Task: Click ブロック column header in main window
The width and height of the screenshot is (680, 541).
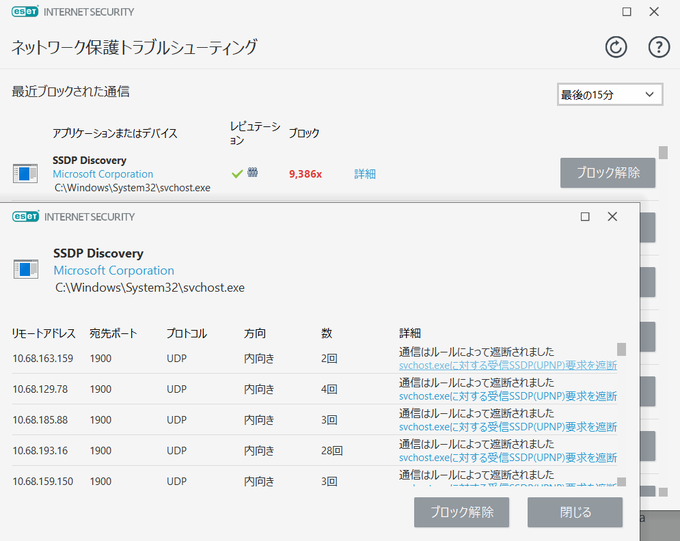Action: tap(304, 133)
